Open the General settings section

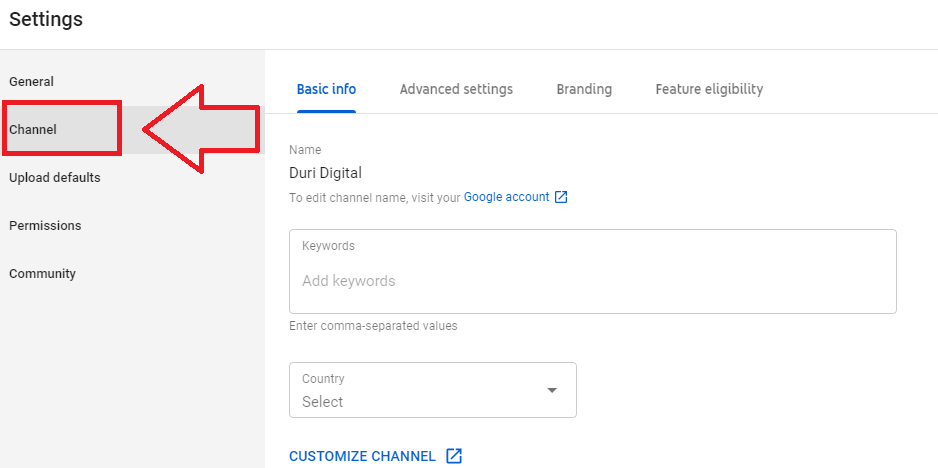coord(31,81)
